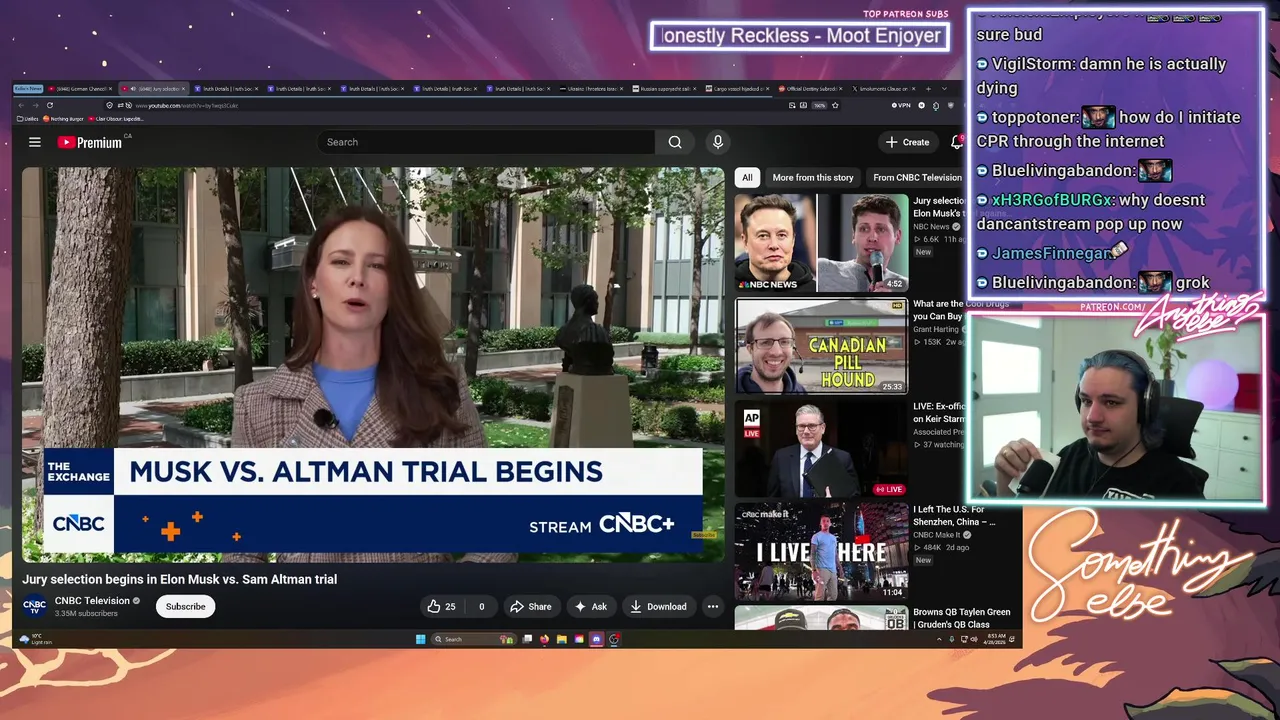Viewport: 1280px width, 720px height.
Task: Click the CNBC video player
Action: point(373,364)
